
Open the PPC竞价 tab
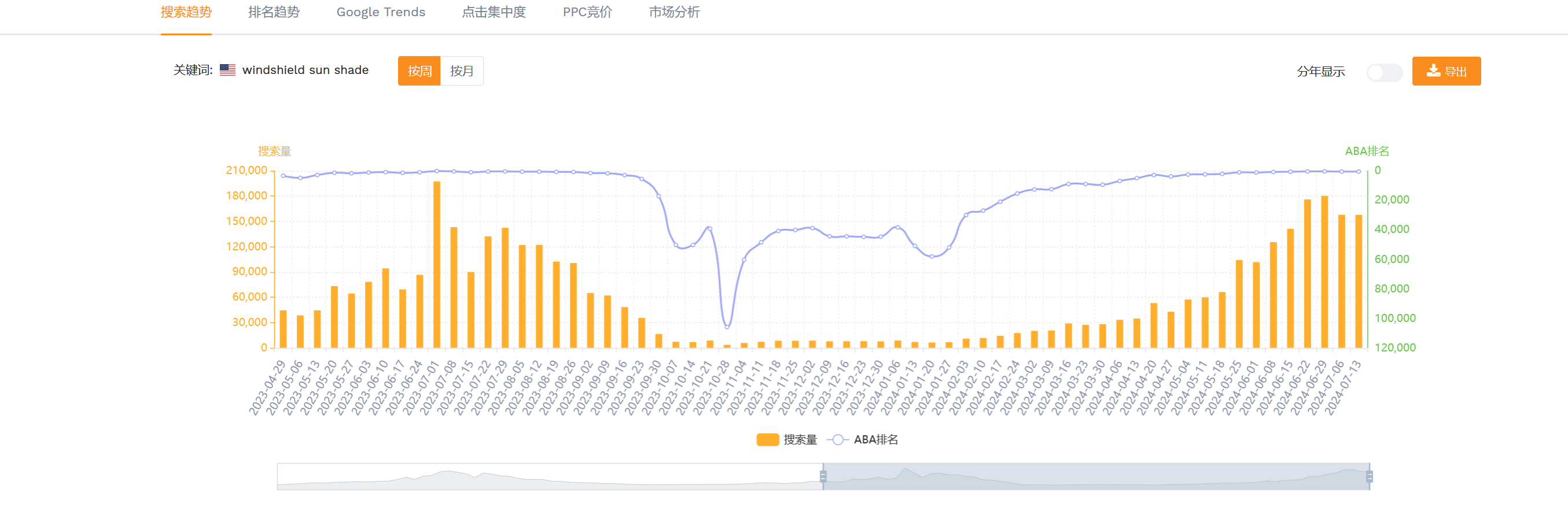coord(587,12)
